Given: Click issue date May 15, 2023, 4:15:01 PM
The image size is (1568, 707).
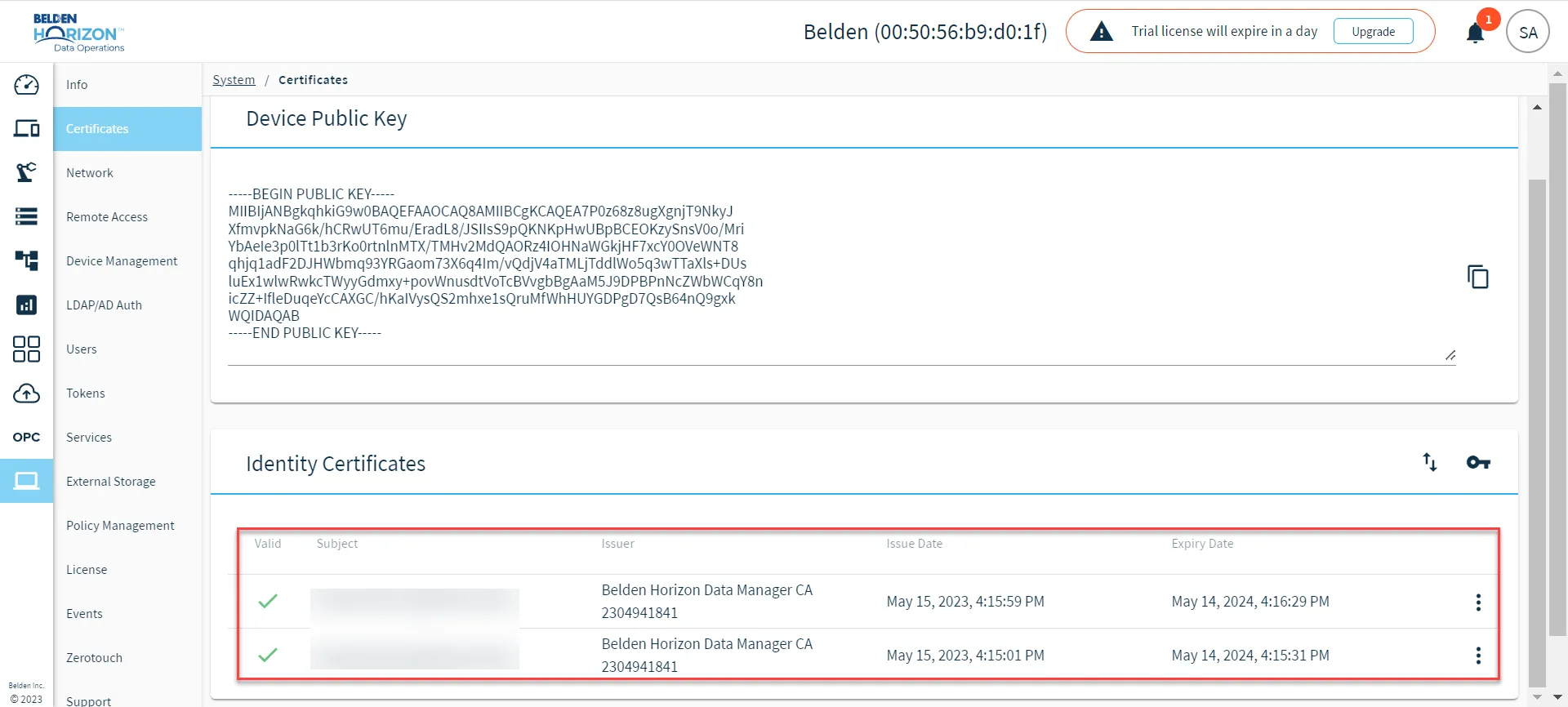Looking at the screenshot, I should tap(965, 656).
